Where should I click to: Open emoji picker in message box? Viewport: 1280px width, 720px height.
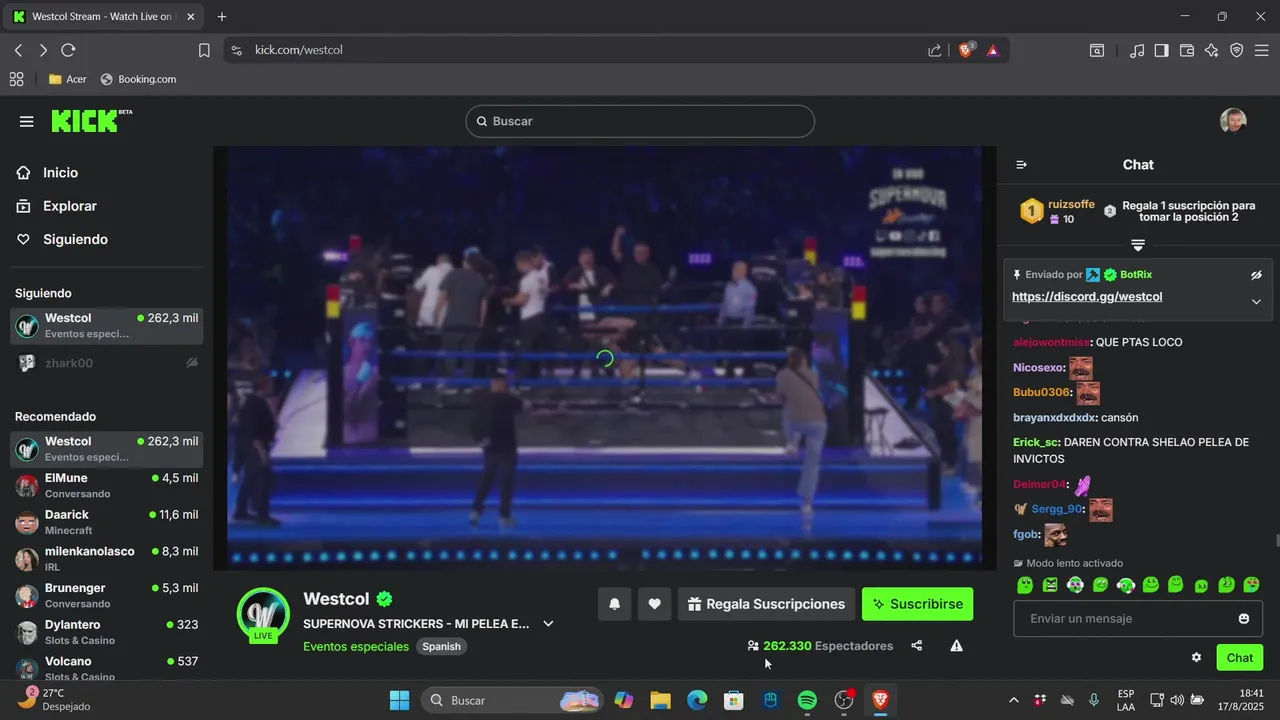coord(1244,619)
